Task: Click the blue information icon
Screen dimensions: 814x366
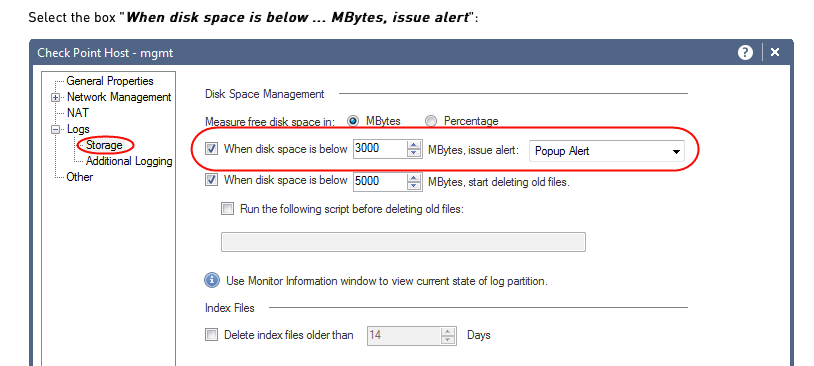Action: click(212, 281)
